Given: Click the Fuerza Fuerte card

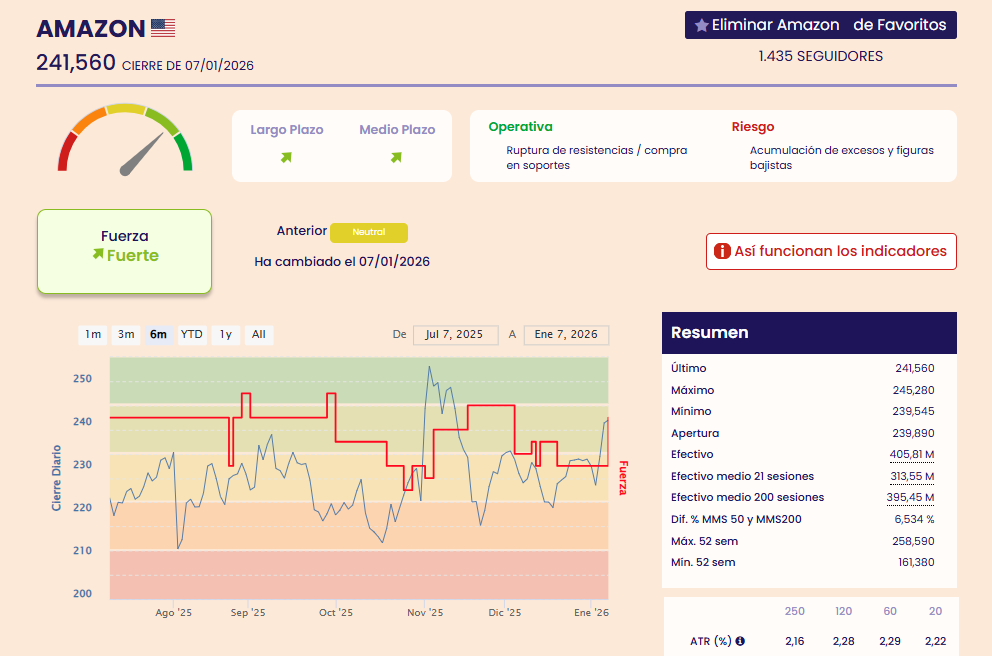Looking at the screenshot, I should click(125, 251).
